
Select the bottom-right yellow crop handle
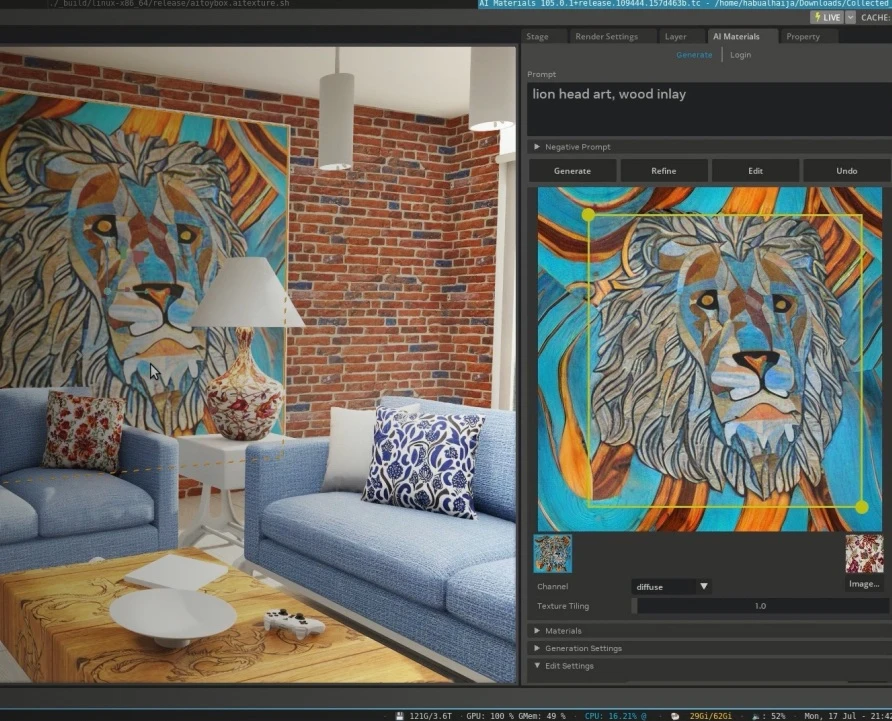click(x=862, y=507)
